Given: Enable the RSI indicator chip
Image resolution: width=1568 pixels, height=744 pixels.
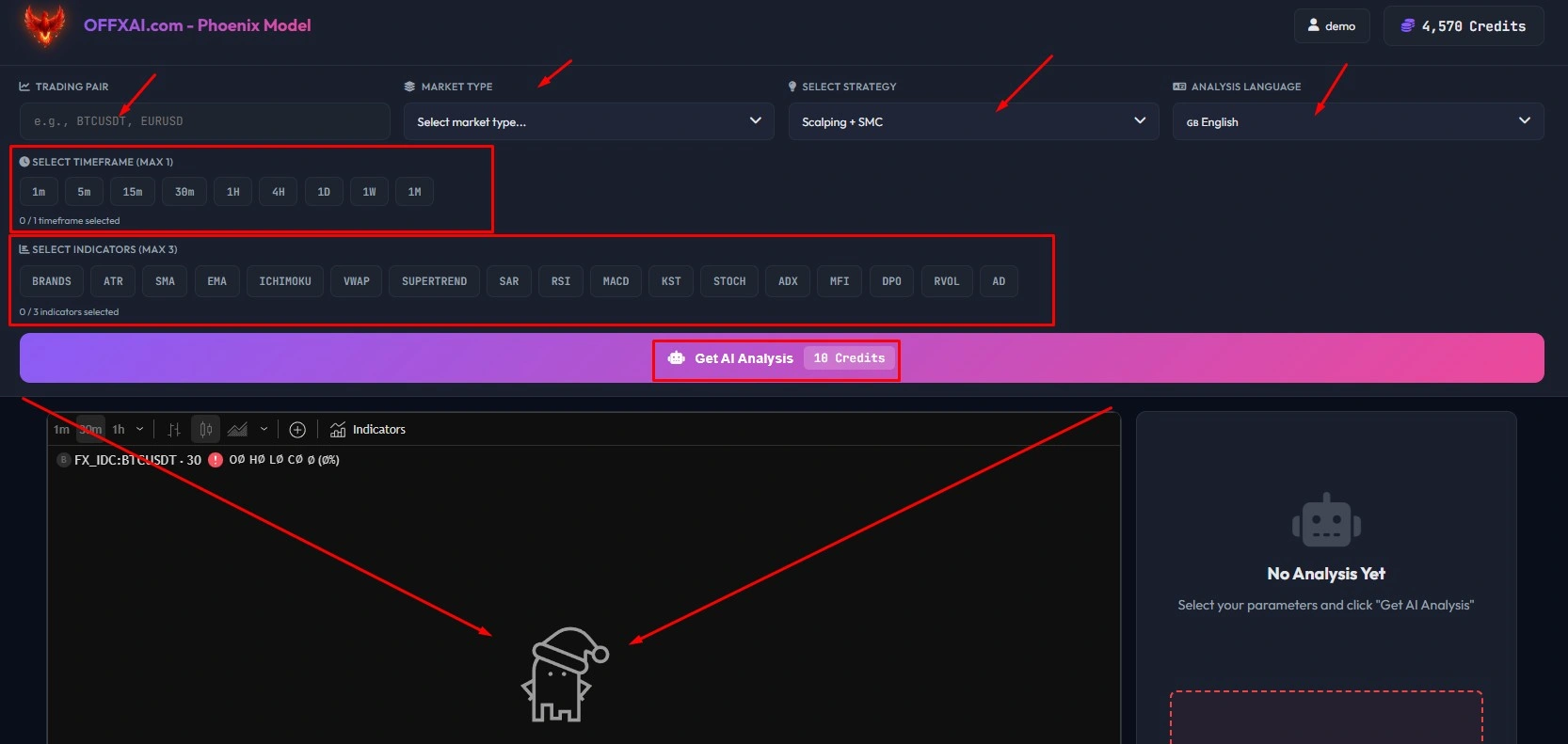Looking at the screenshot, I should pos(561,281).
